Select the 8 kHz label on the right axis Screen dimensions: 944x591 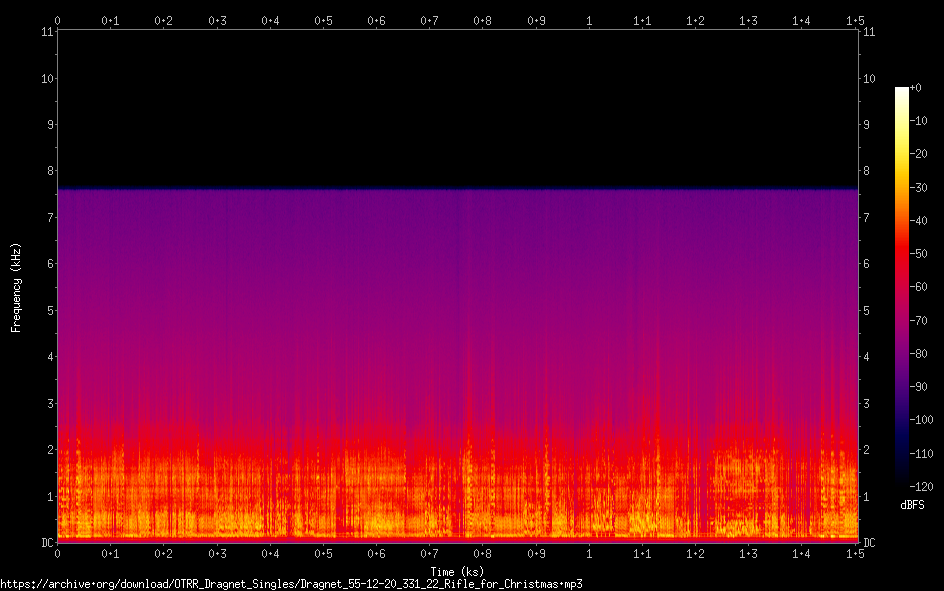[866, 171]
